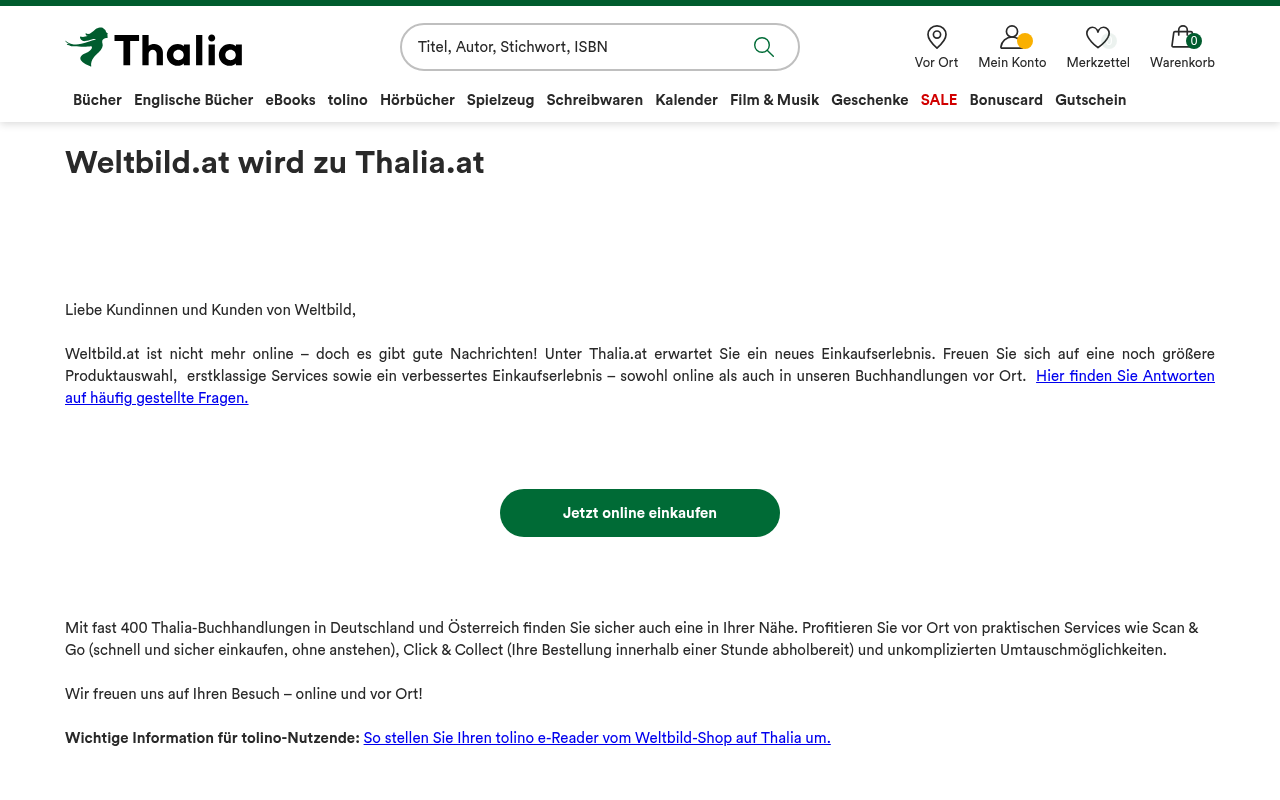Open the Bücher menu
Screen dimensions: 1280x800
[x=97, y=100]
